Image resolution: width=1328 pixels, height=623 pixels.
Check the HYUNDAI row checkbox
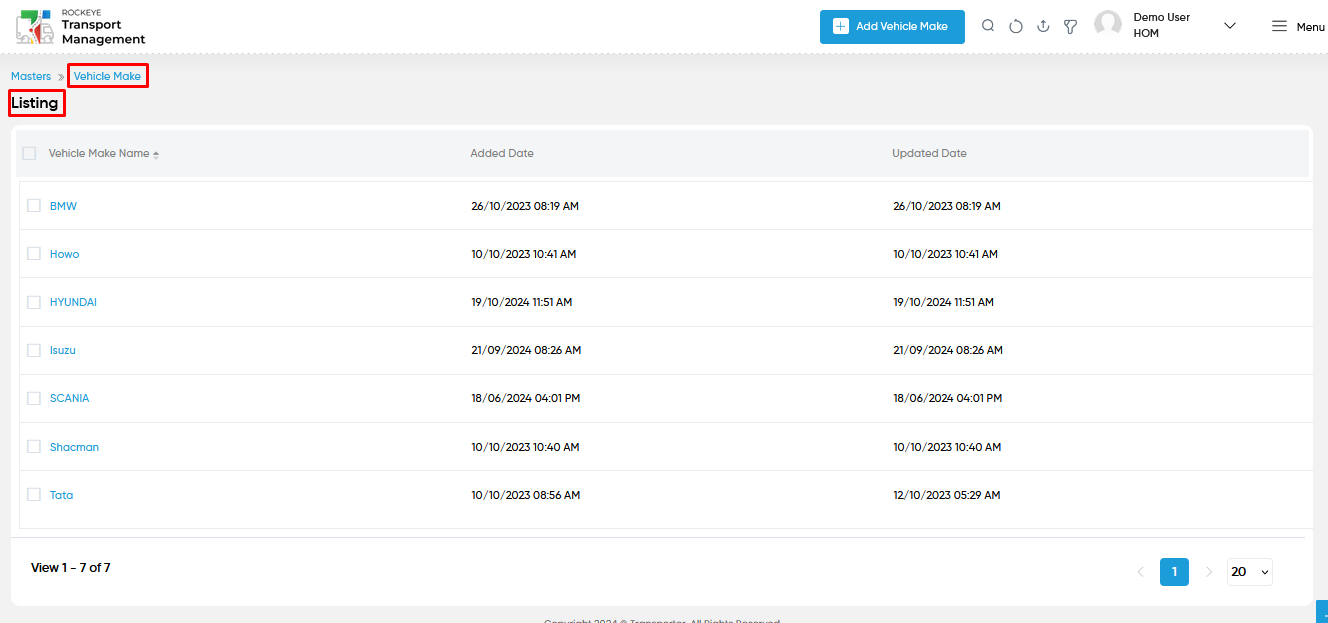[33, 302]
